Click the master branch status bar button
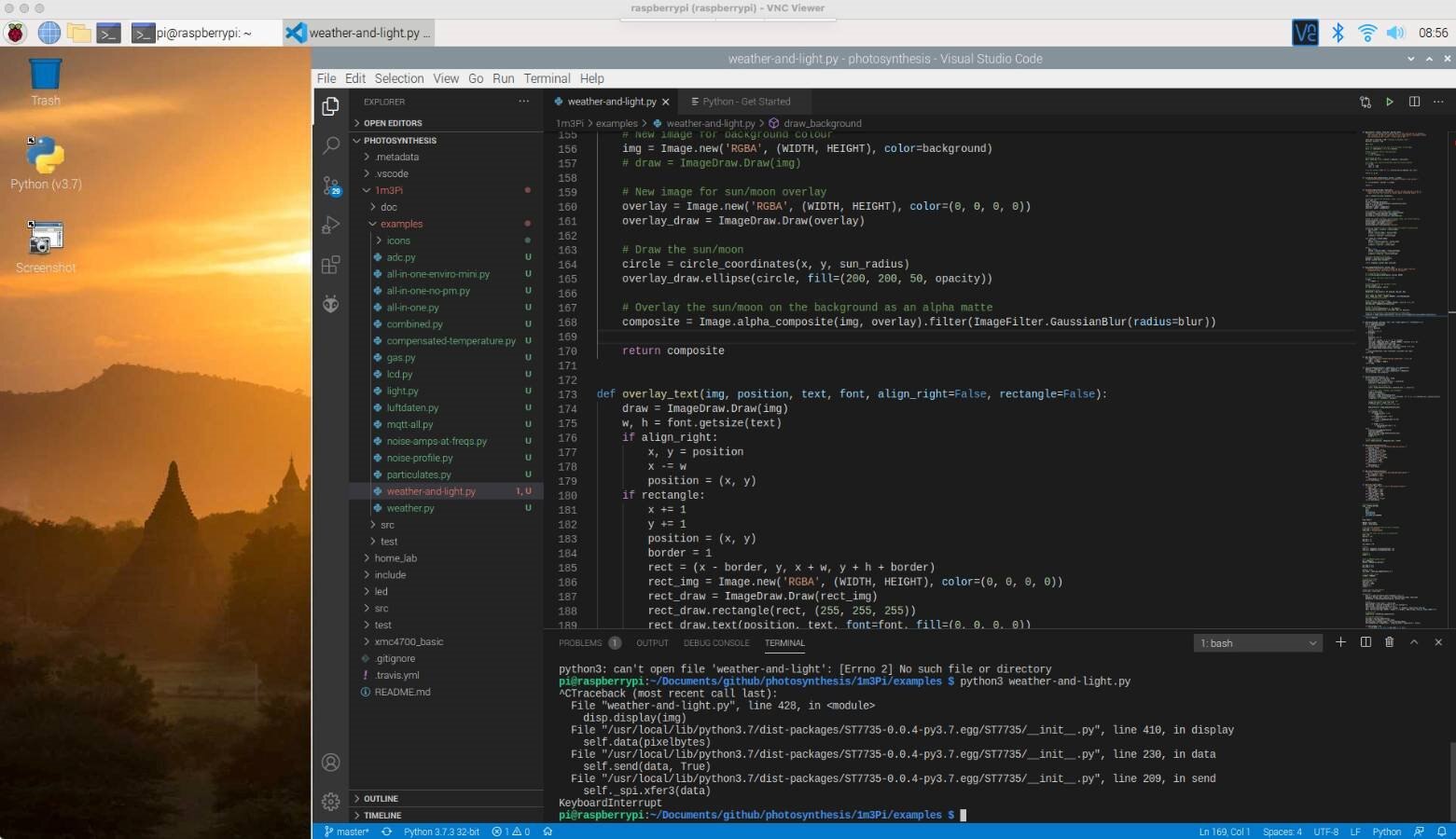1456x839 pixels. [346, 832]
